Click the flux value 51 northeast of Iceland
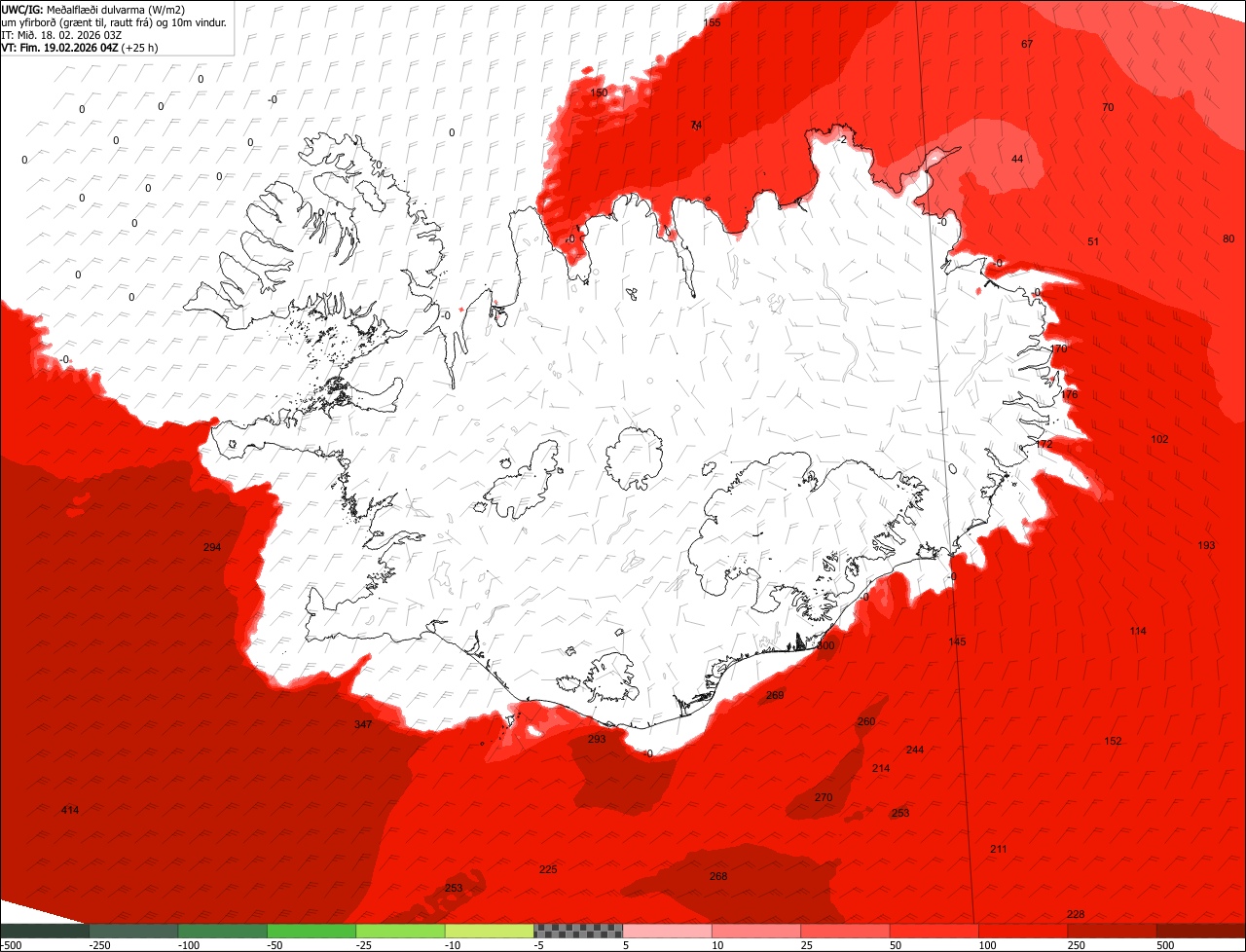1246x952 pixels. point(1093,241)
